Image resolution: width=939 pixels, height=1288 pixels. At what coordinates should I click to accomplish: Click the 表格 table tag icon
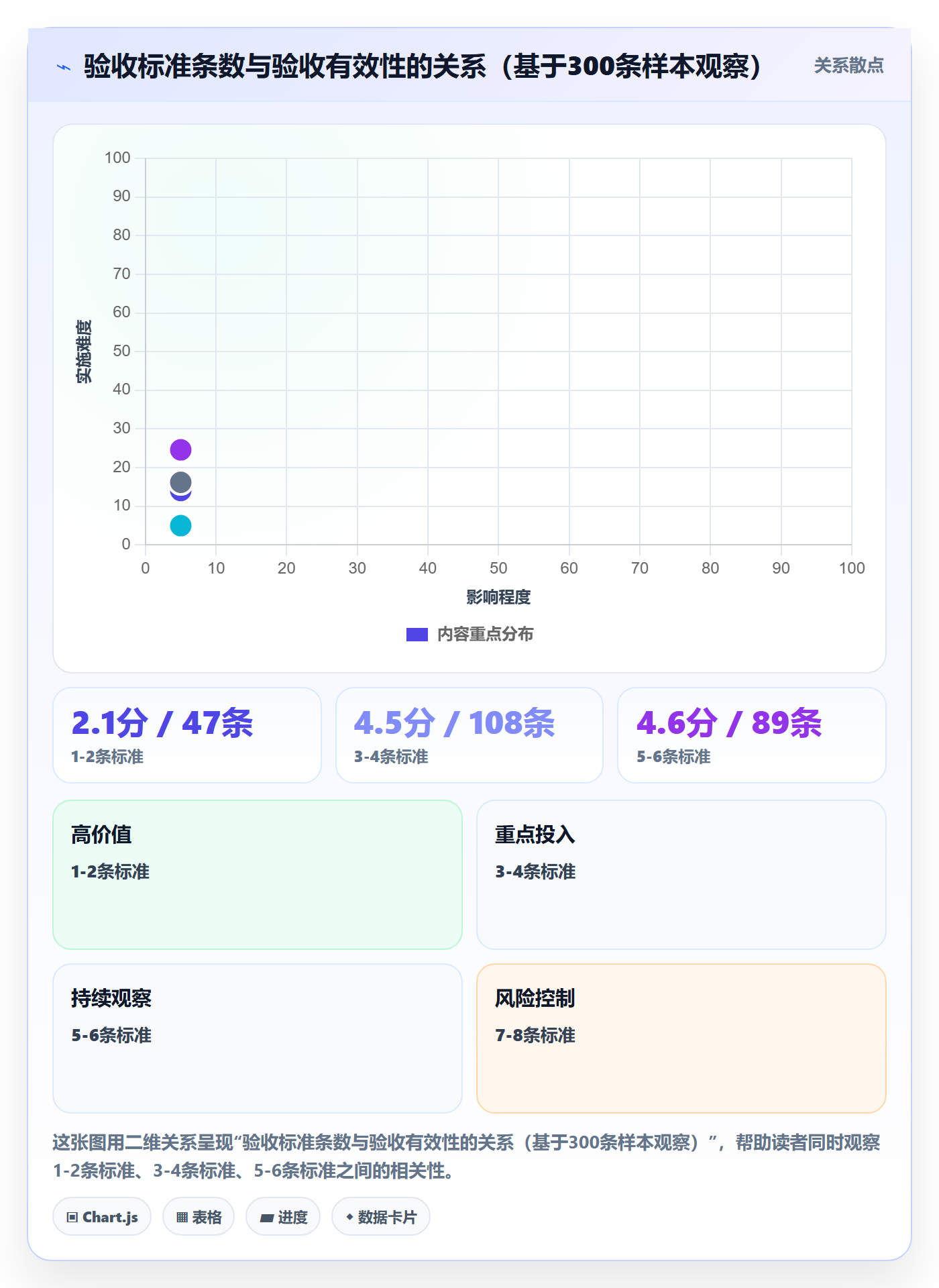coord(182,1217)
